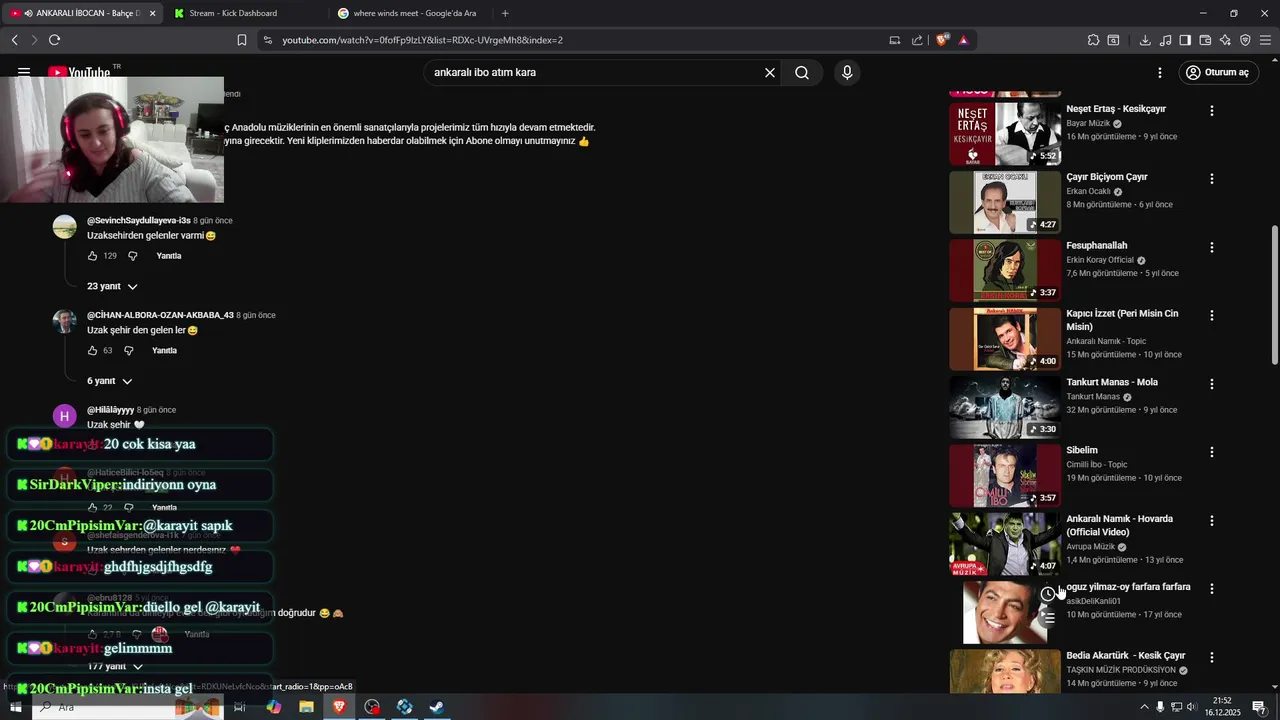The height and width of the screenshot is (720, 1280).
Task: Share this page from the address bar
Action: 917,40
